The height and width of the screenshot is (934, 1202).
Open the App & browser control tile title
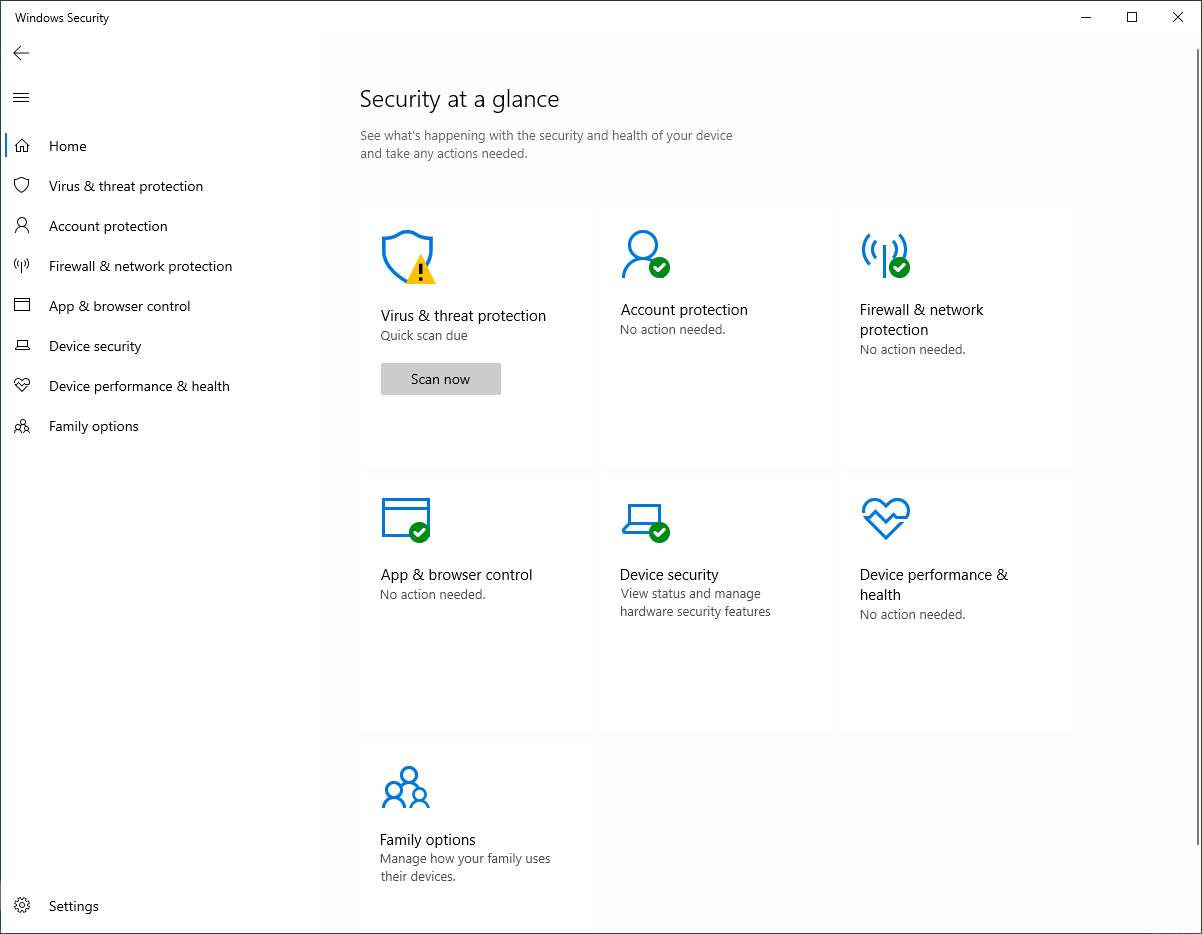click(x=457, y=575)
